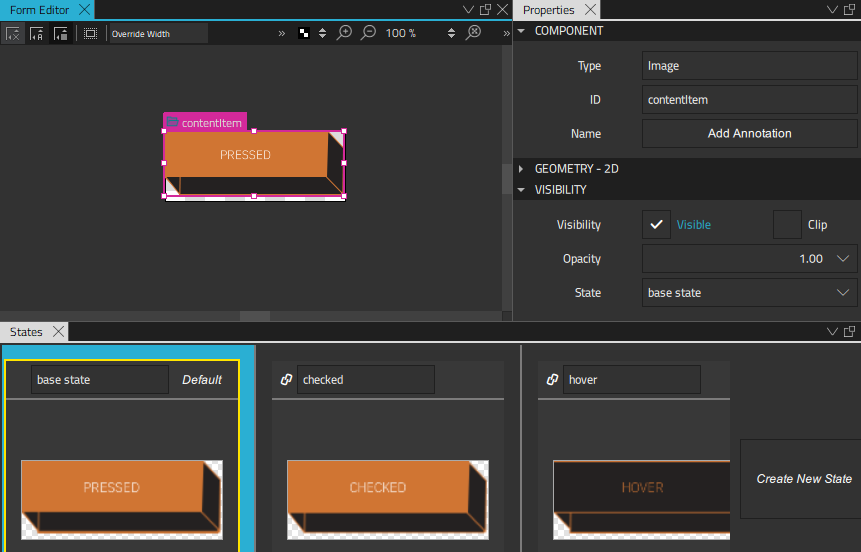Click the Default label on base state
Image resolution: width=861 pixels, height=552 pixels.
[x=202, y=380]
